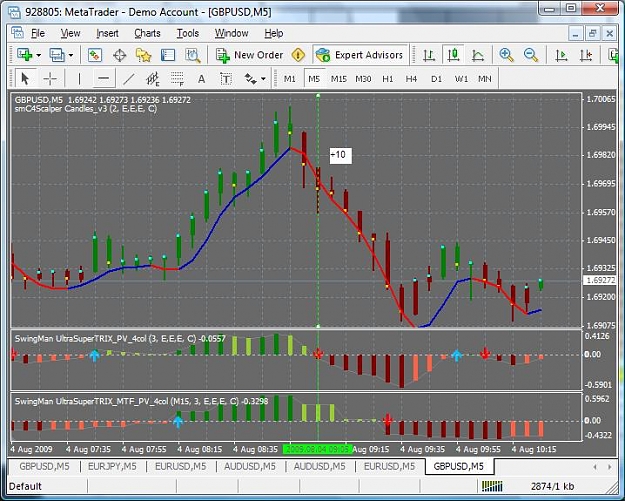The width and height of the screenshot is (625, 501).
Task: Toggle the Expert Advisors button
Action: (x=360, y=55)
